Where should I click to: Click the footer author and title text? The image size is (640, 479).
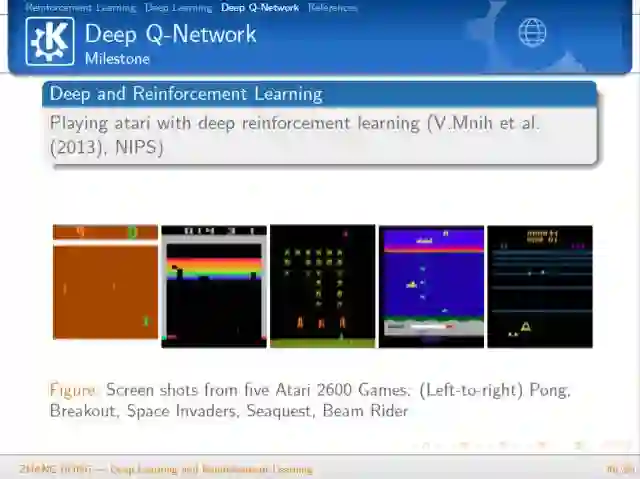coord(166,469)
